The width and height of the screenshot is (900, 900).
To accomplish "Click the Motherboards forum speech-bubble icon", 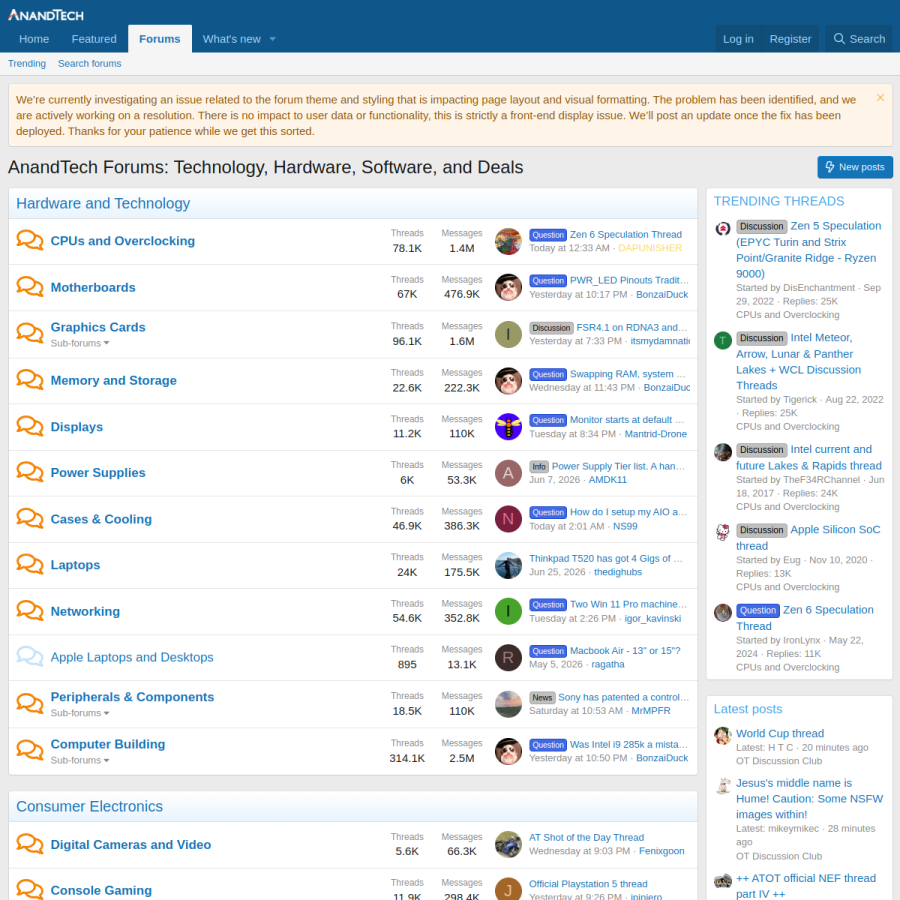I will 30,287.
